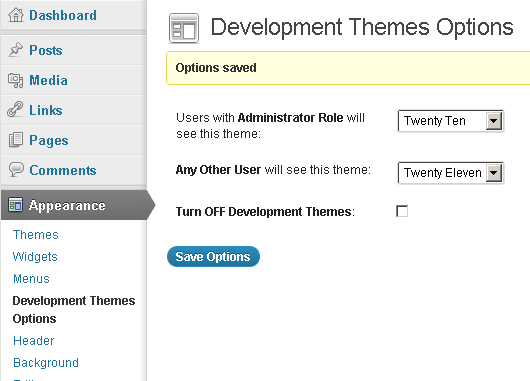This screenshot has height=381, width=530.
Task: Click the Development Themes Options page header icon
Action: point(184,28)
